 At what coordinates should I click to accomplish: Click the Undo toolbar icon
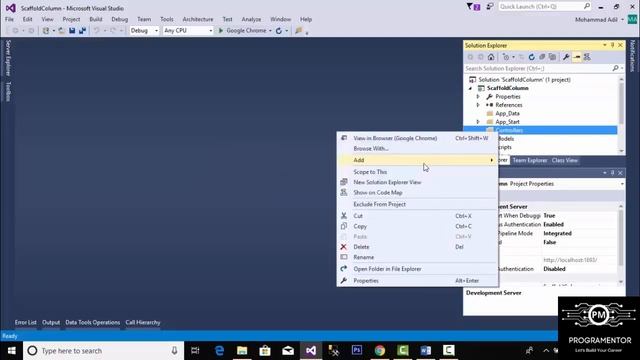97,31
